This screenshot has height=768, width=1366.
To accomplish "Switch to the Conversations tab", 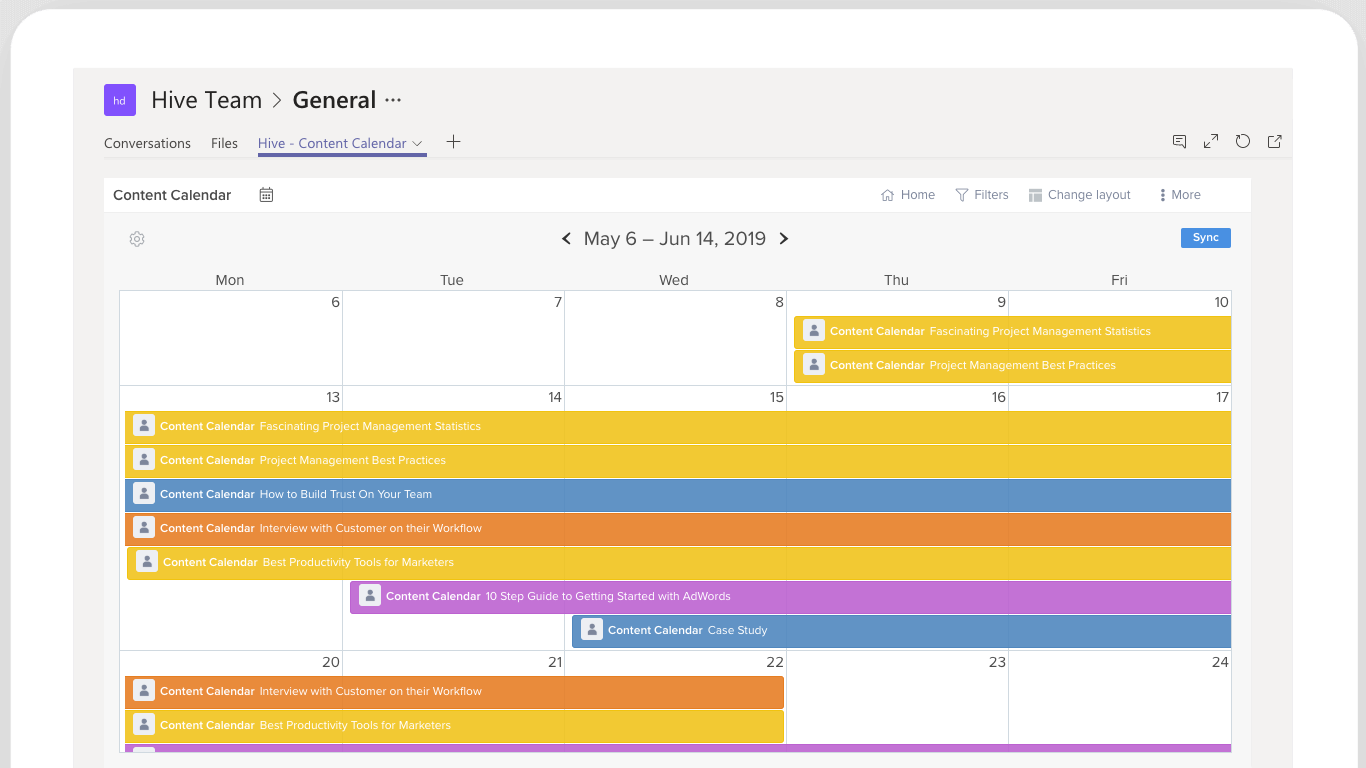I will pyautogui.click(x=147, y=144).
